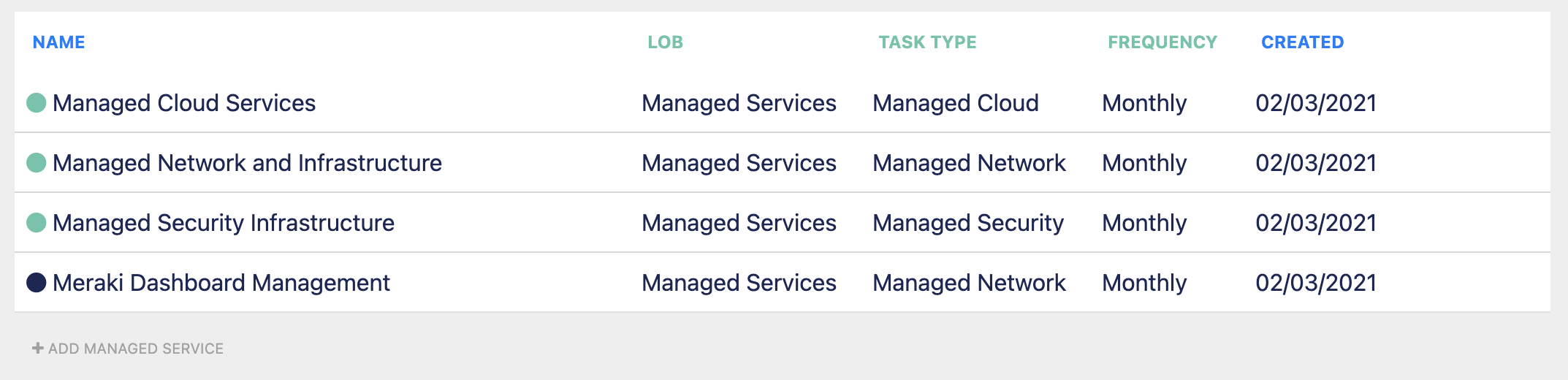
Task: Sort the table by the NAME column
Action: coord(59,42)
